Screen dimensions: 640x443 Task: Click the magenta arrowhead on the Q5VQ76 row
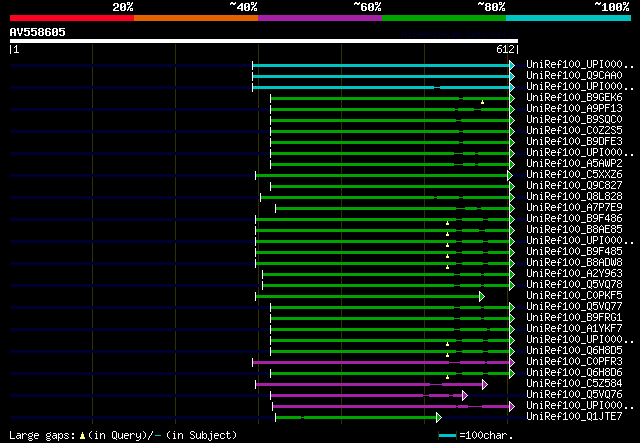tap(464, 396)
